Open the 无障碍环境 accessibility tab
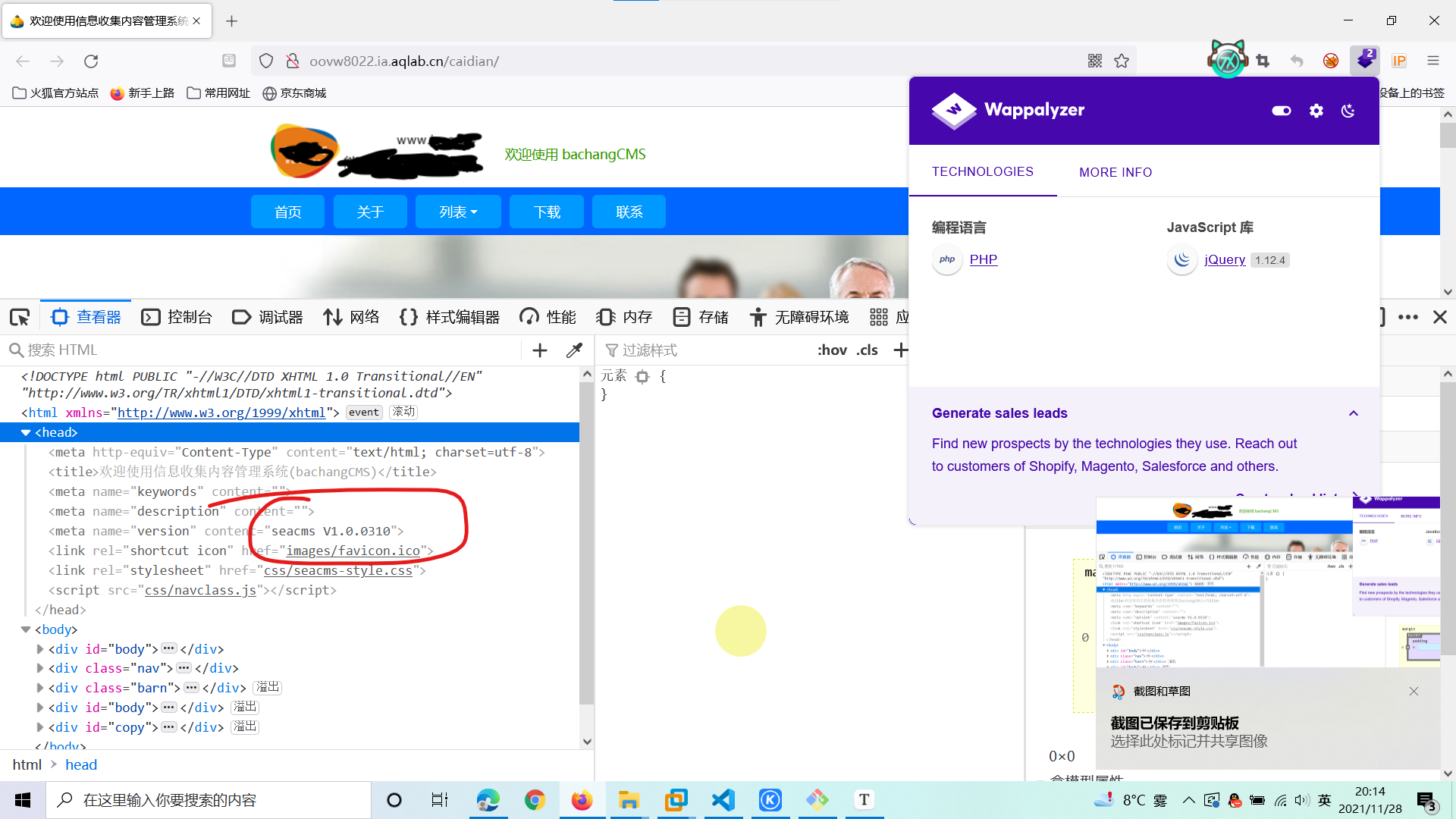Viewport: 1456px width, 819px height. tap(799, 317)
